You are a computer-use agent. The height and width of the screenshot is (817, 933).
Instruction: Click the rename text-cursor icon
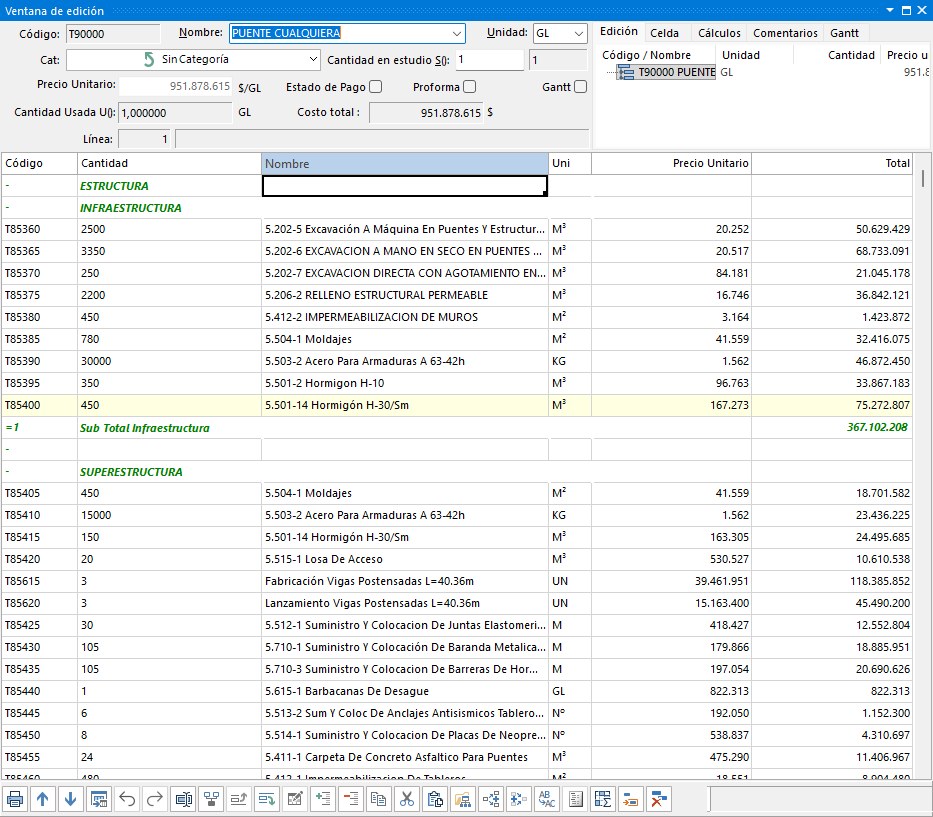pyautogui.click(x=183, y=799)
